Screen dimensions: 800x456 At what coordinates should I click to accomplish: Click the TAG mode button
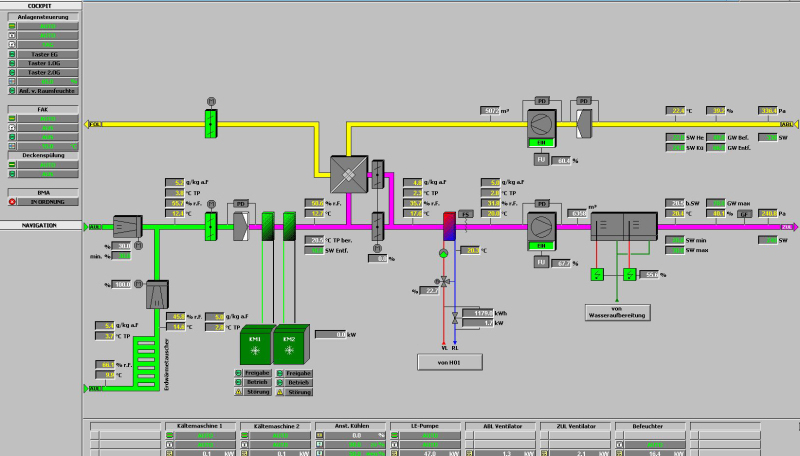[x=48, y=45]
